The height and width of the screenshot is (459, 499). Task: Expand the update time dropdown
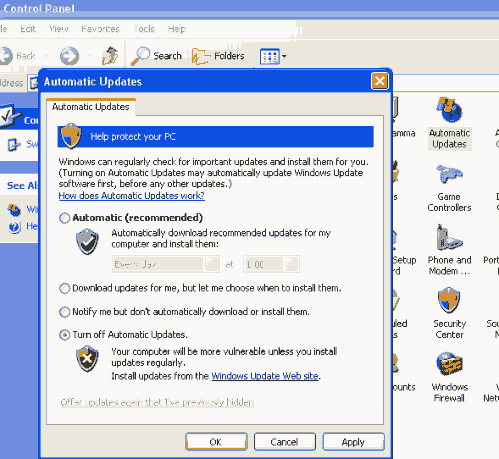coord(291,264)
